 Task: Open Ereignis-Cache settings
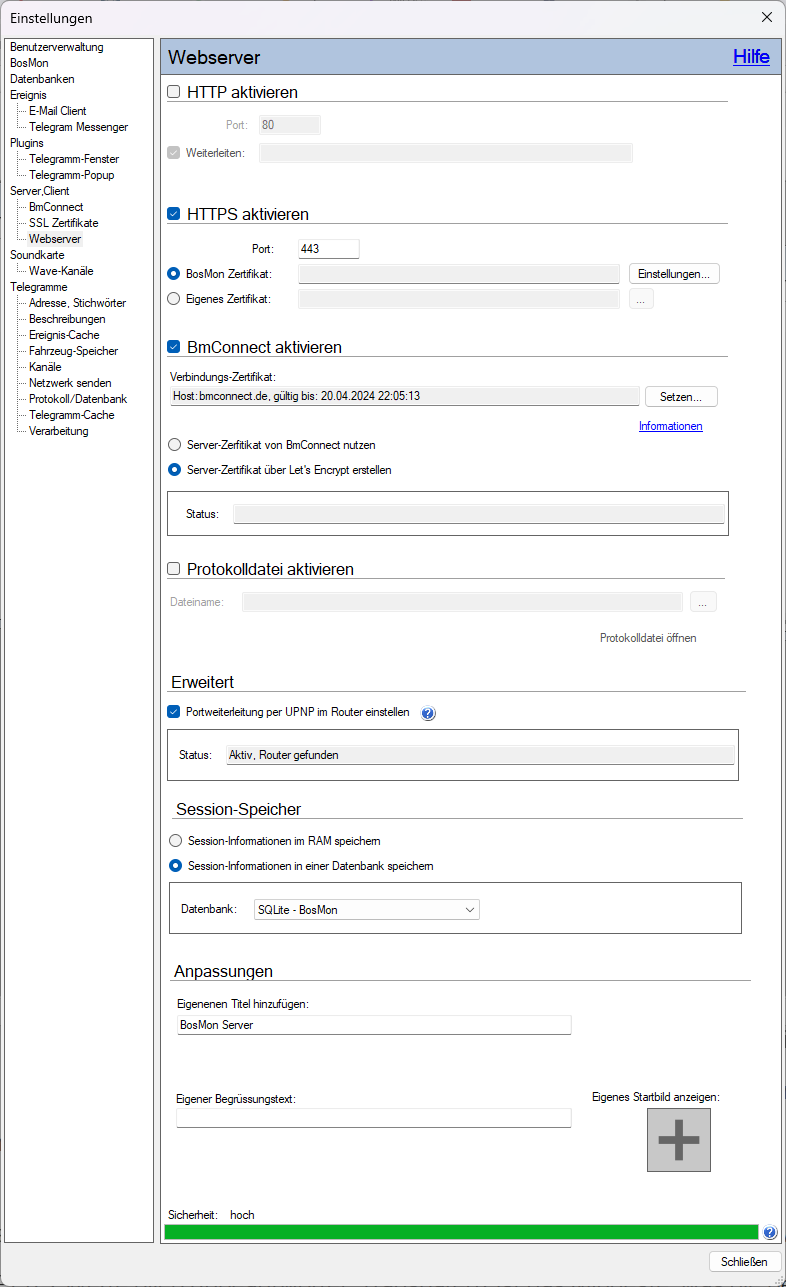point(64,335)
